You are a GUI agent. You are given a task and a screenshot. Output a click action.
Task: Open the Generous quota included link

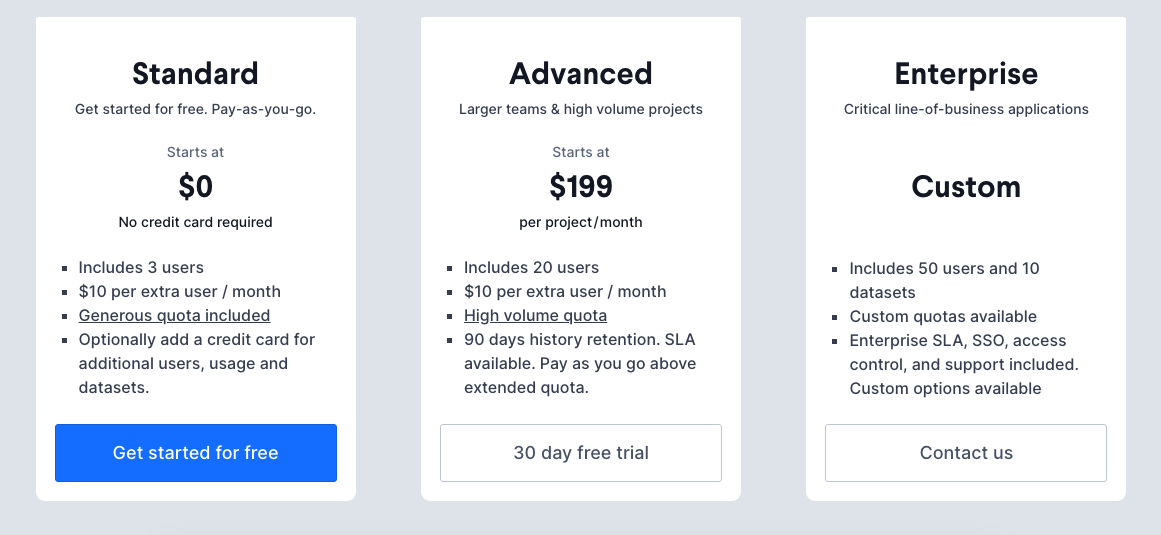[174, 316]
